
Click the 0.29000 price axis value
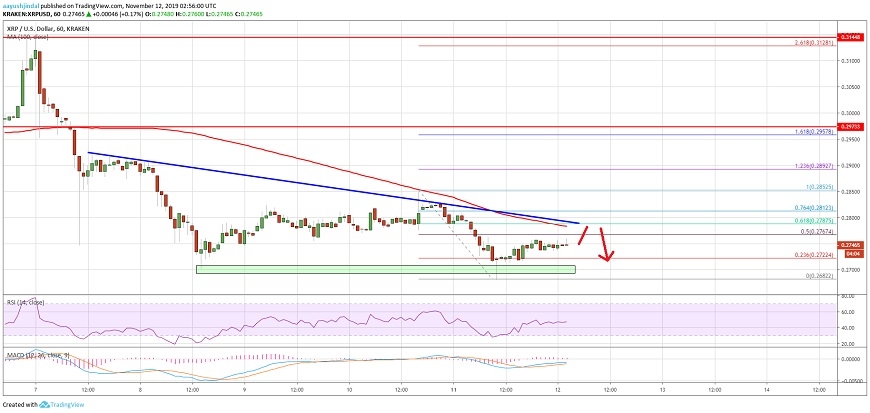853,165
